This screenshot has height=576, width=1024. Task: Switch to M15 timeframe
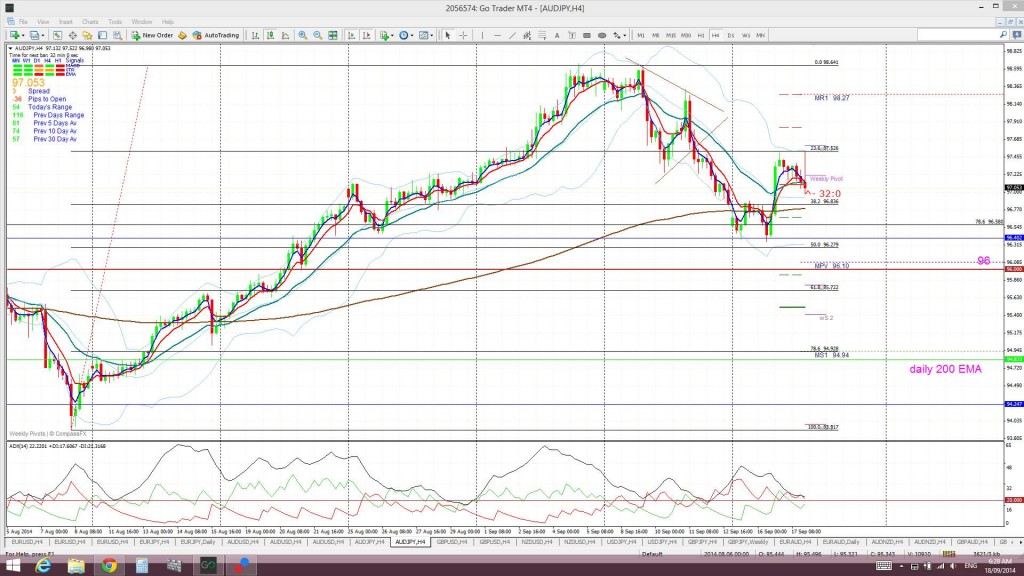click(671, 35)
